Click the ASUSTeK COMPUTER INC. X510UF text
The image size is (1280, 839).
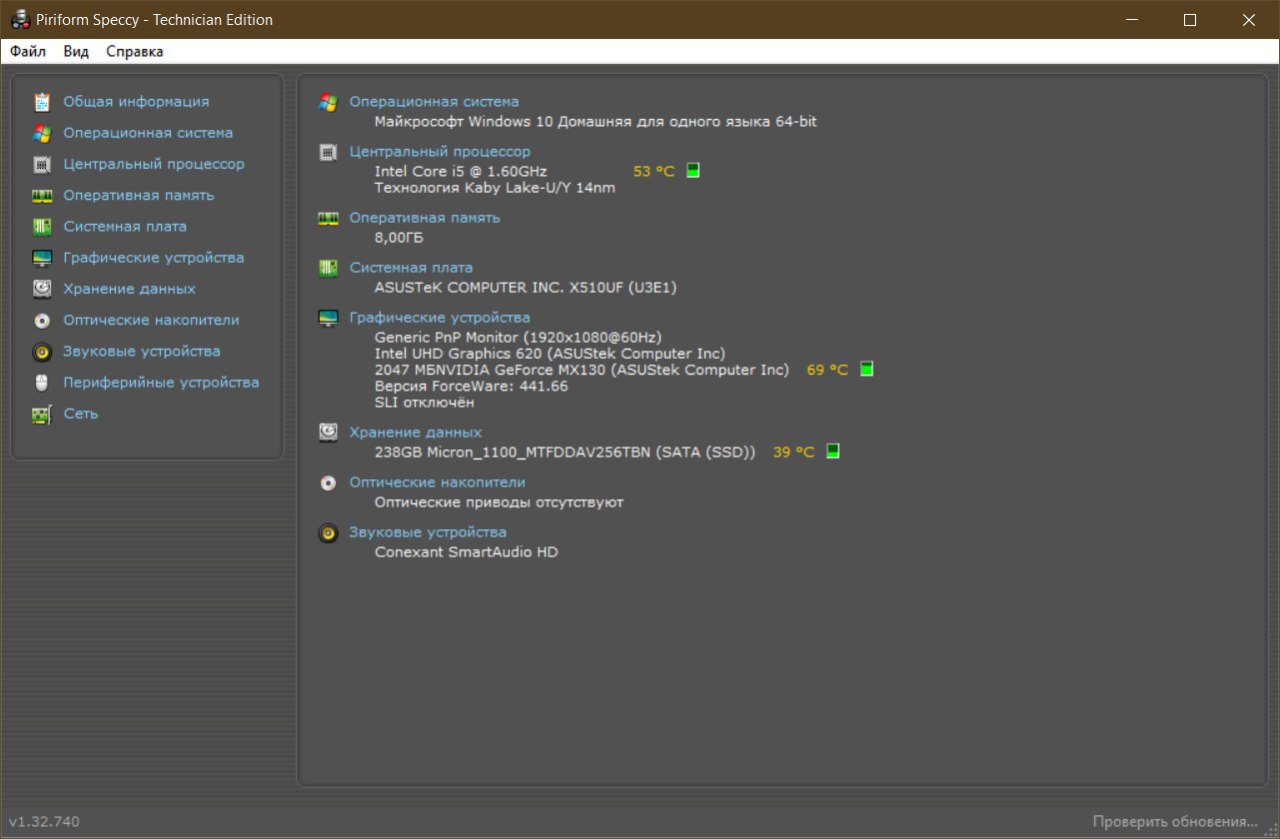tap(526, 287)
